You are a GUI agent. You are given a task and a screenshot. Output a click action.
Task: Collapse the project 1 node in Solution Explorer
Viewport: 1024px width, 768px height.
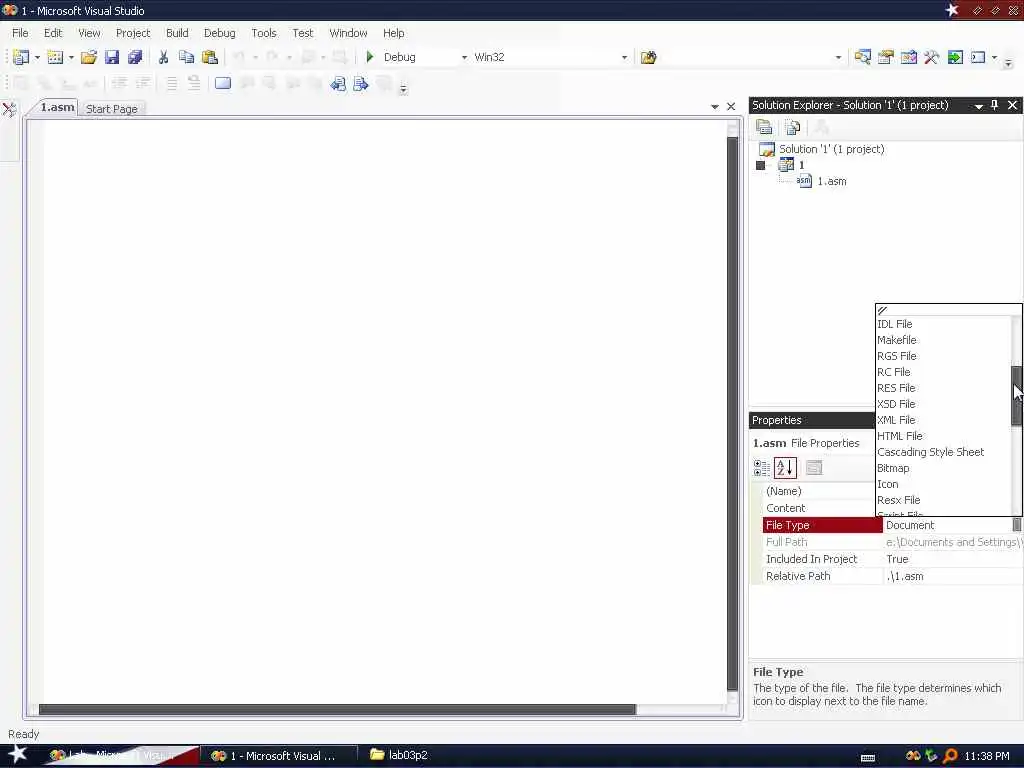(x=760, y=165)
